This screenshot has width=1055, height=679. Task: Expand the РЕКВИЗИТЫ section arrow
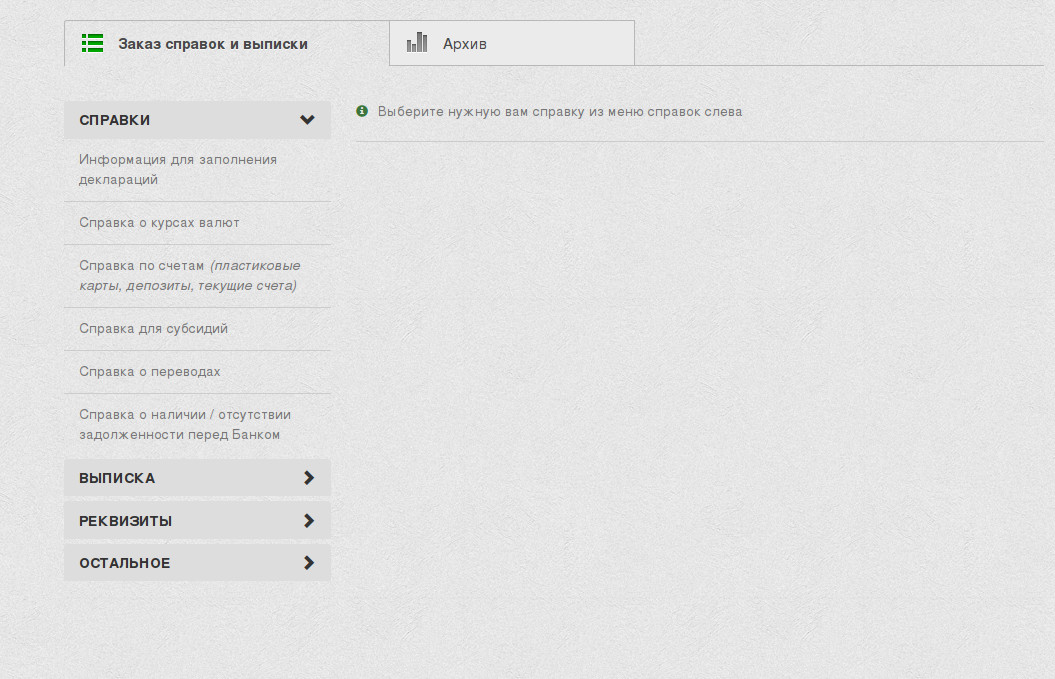click(309, 521)
